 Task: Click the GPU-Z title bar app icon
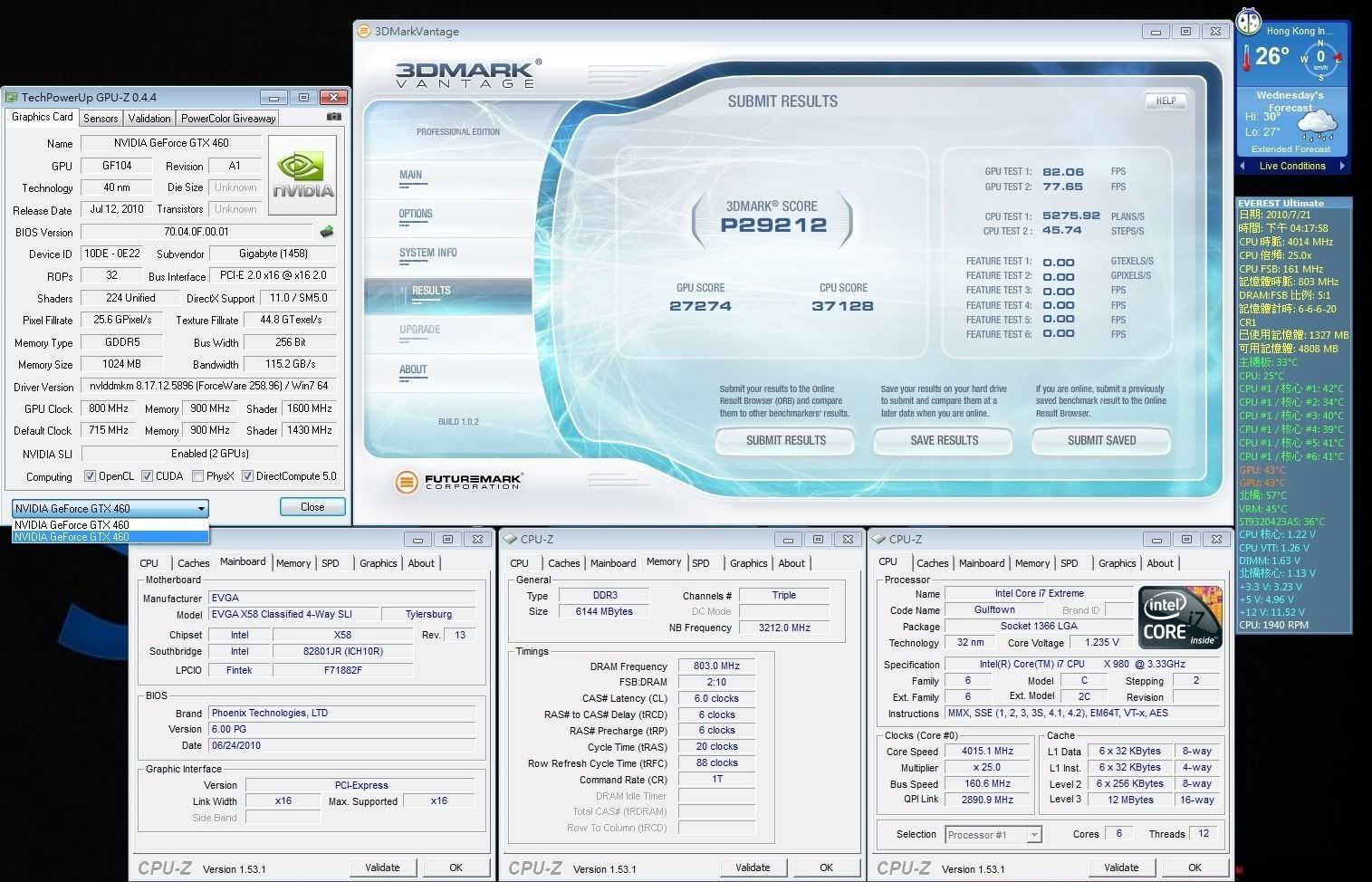pos(11,97)
